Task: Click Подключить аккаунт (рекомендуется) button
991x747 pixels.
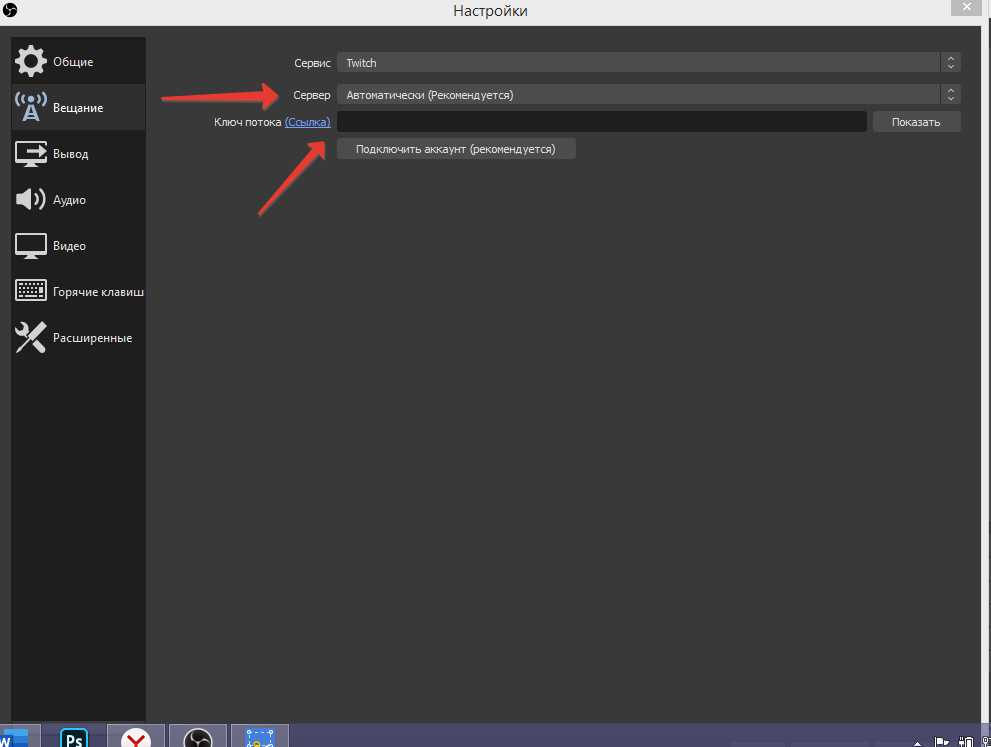Action: pyautogui.click(x=456, y=149)
